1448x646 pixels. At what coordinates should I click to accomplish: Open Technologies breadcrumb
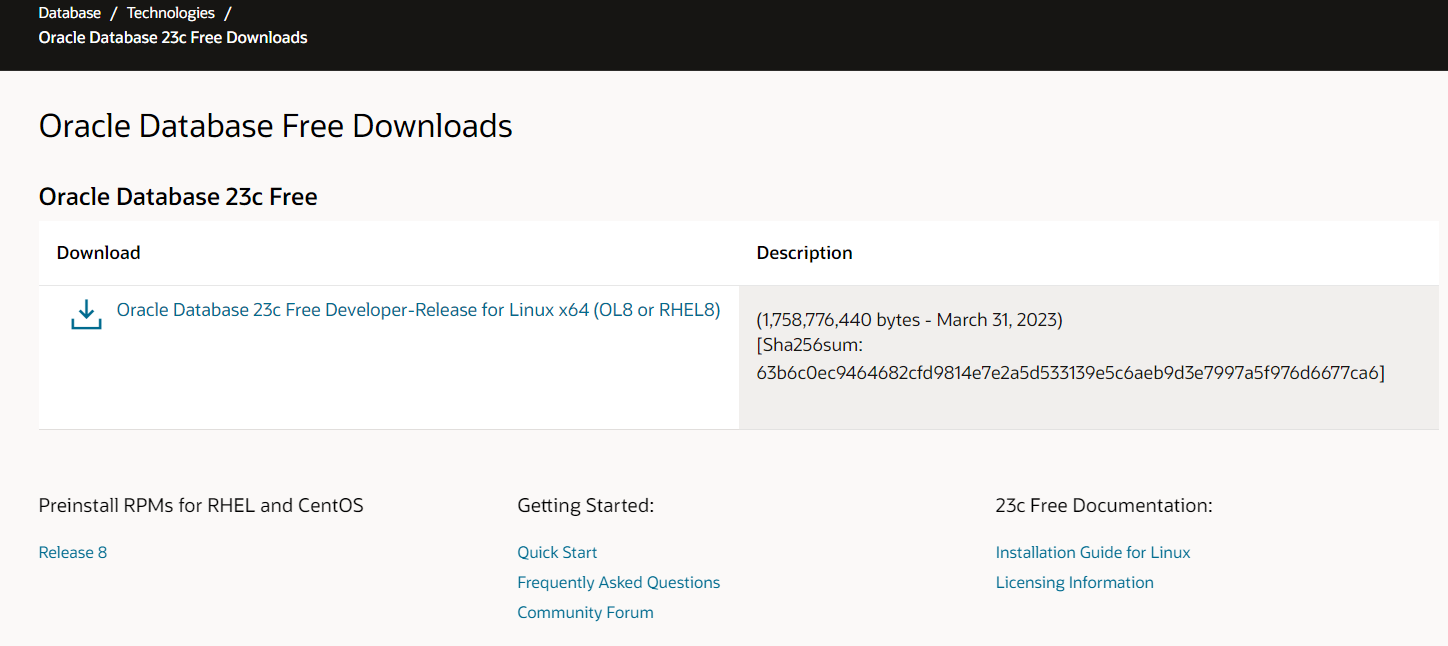coord(170,13)
